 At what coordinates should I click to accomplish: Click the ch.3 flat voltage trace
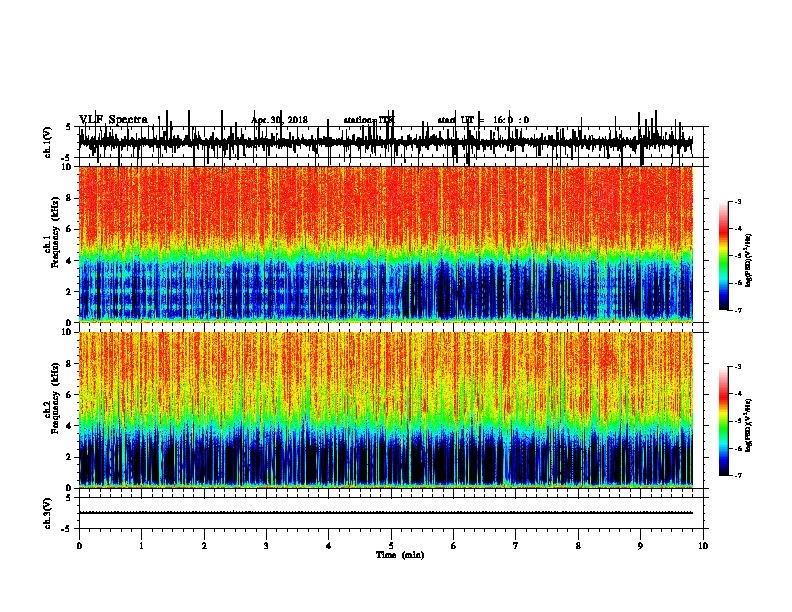point(386,513)
